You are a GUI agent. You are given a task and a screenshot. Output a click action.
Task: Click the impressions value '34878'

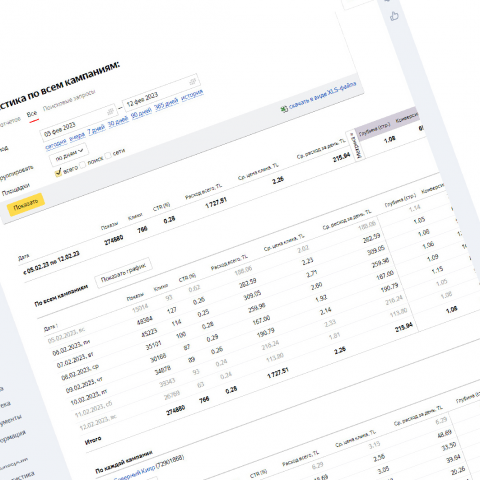pyautogui.click(x=163, y=370)
